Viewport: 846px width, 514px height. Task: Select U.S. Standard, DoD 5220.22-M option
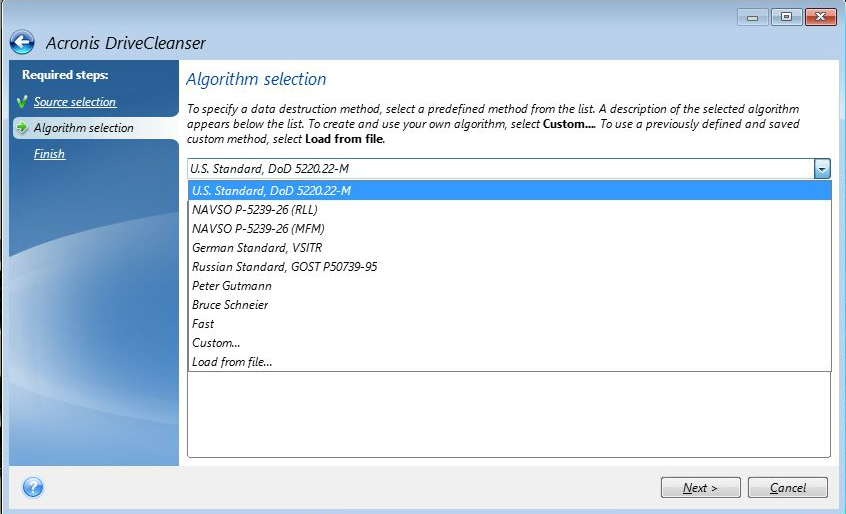(510, 190)
